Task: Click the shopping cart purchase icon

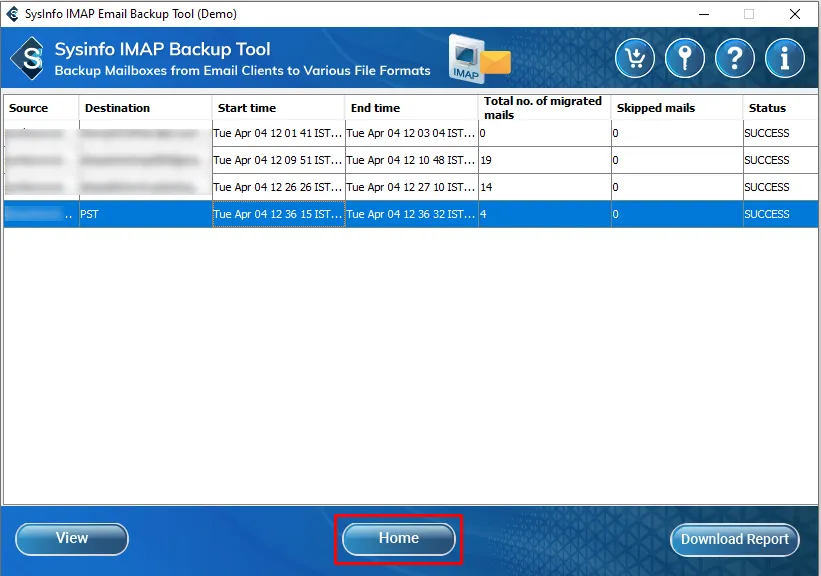Action: (635, 59)
